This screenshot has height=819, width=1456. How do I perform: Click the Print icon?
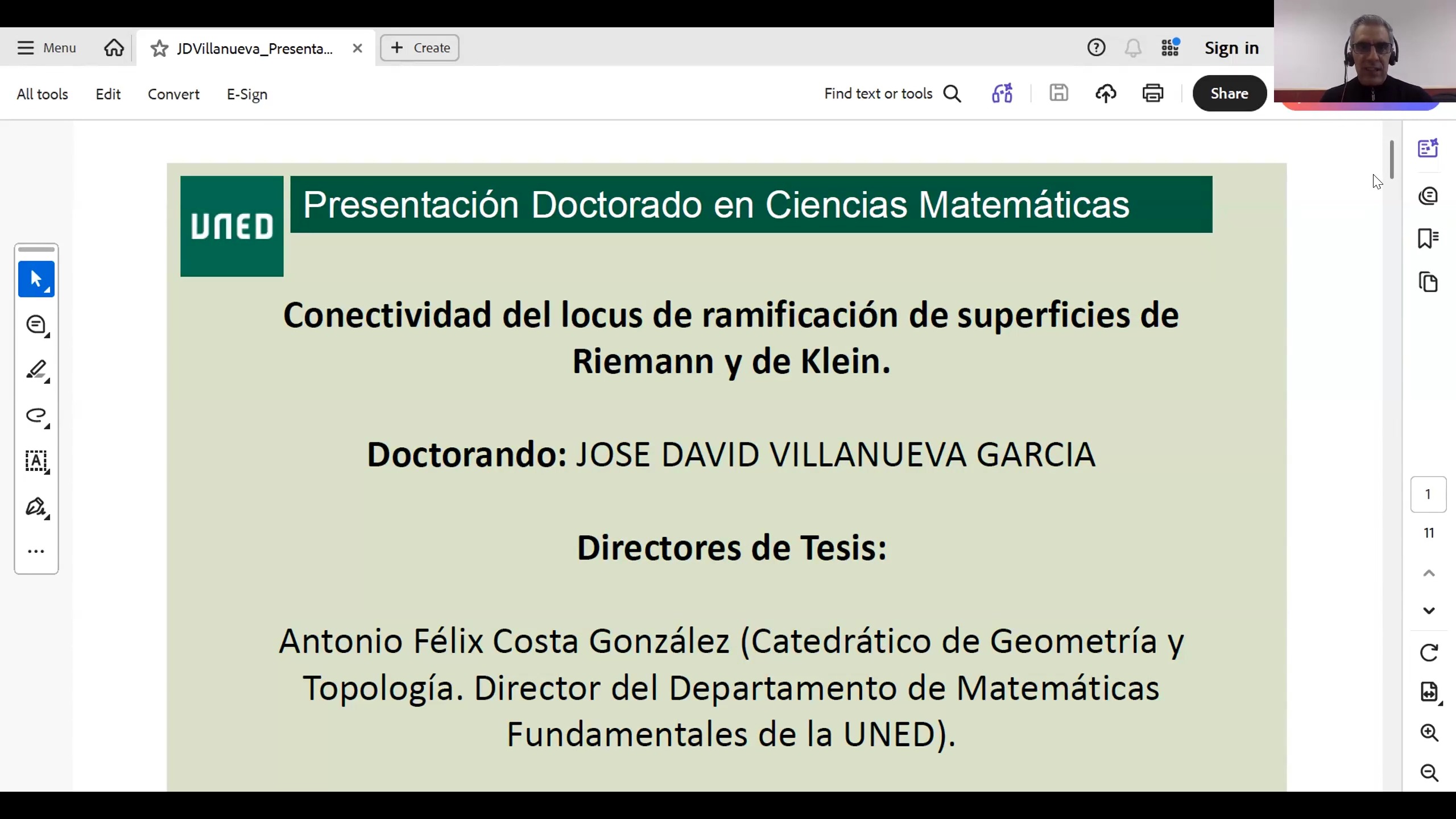1153,93
